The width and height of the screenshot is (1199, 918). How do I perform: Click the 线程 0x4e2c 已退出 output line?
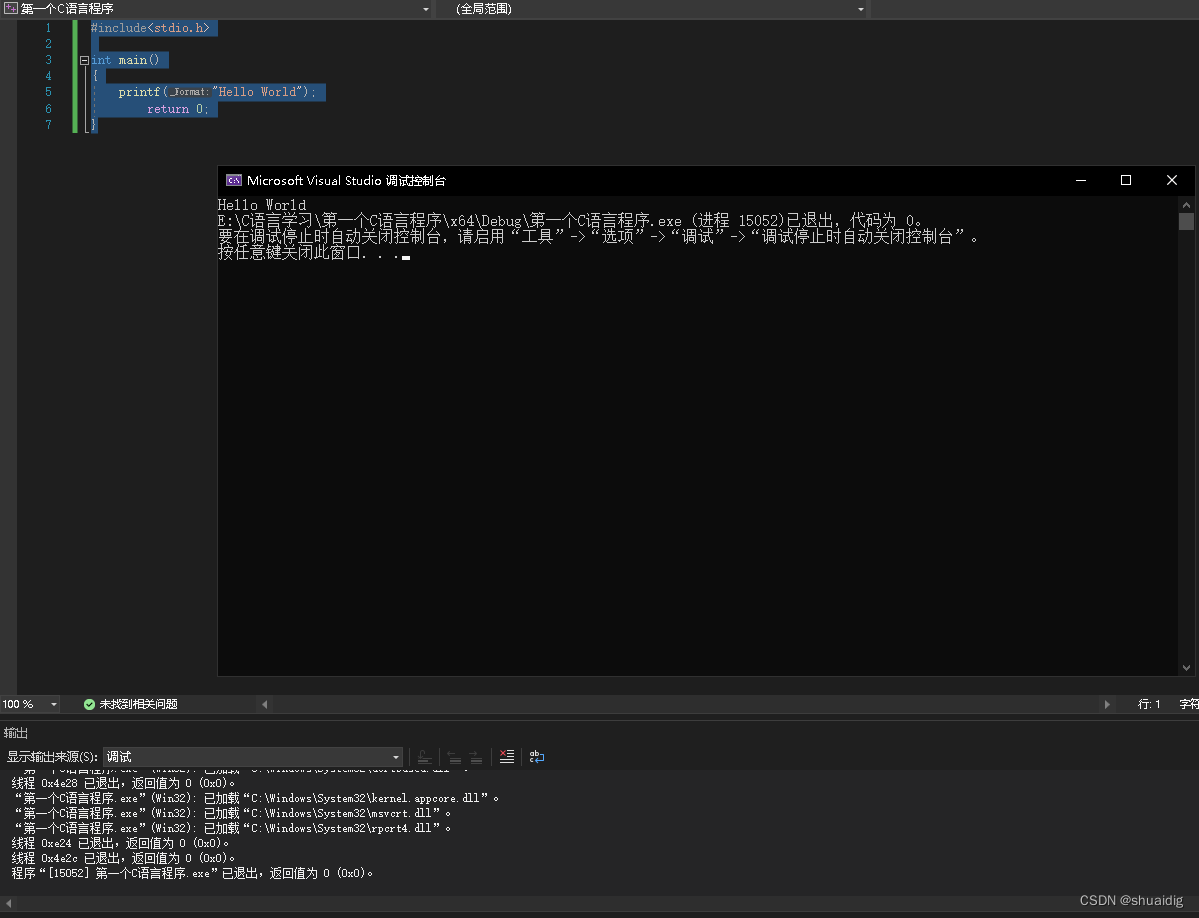coord(123,858)
